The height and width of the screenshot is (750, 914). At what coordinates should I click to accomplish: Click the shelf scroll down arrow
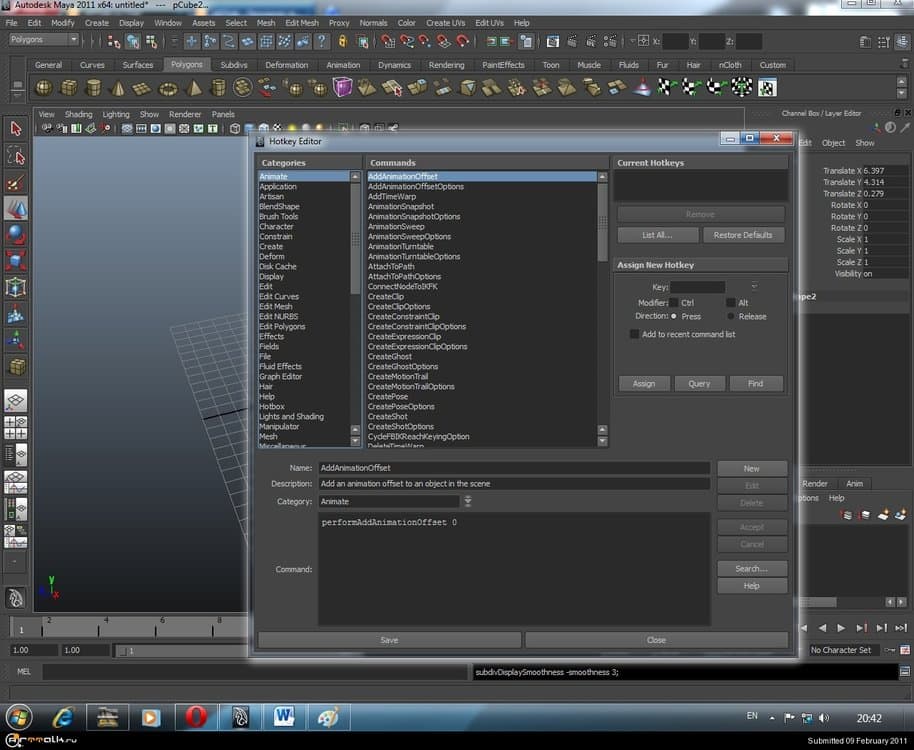point(902,94)
